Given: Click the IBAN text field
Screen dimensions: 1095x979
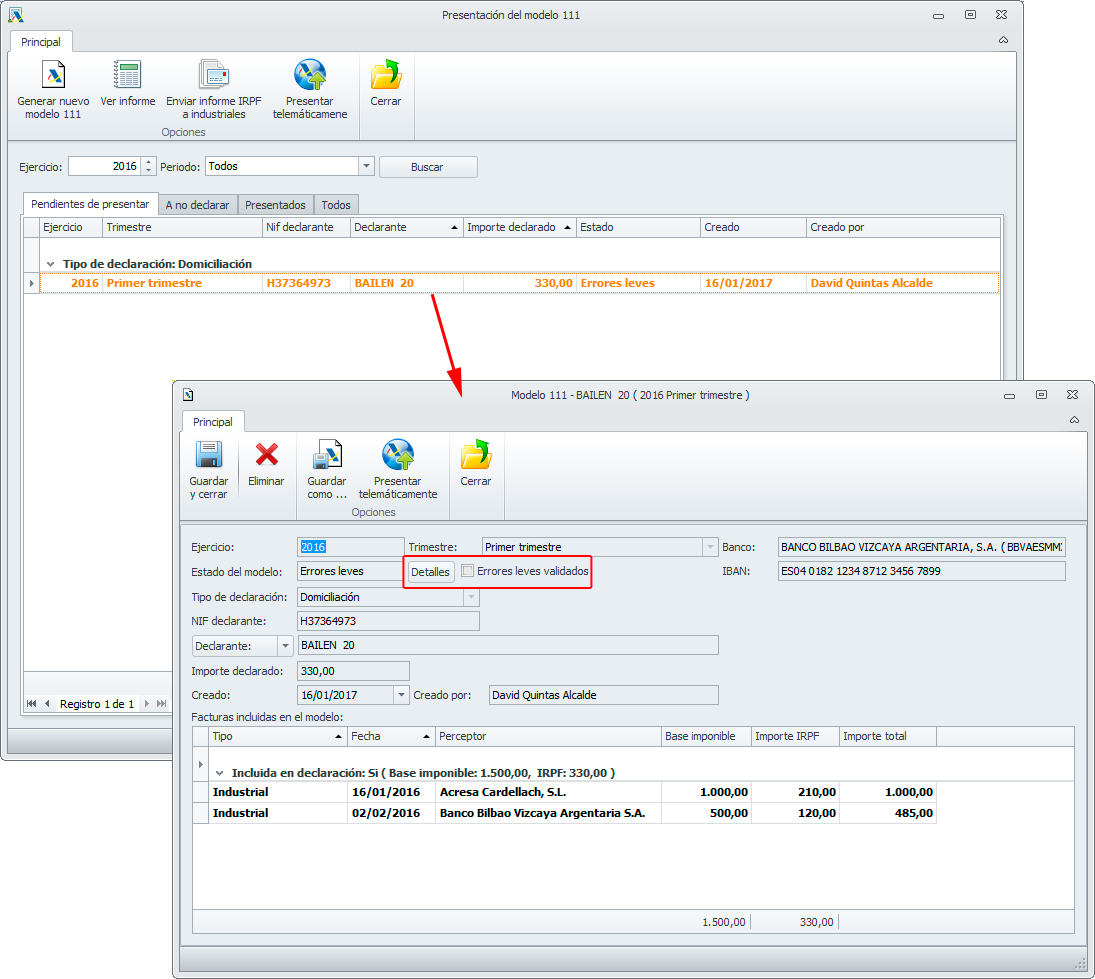Looking at the screenshot, I should 921,571.
